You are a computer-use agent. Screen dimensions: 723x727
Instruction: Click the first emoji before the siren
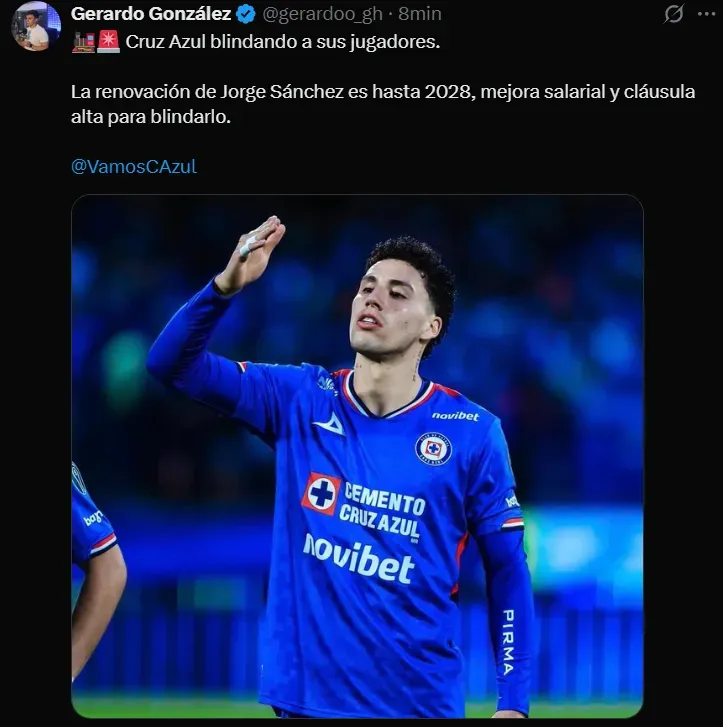tap(83, 42)
